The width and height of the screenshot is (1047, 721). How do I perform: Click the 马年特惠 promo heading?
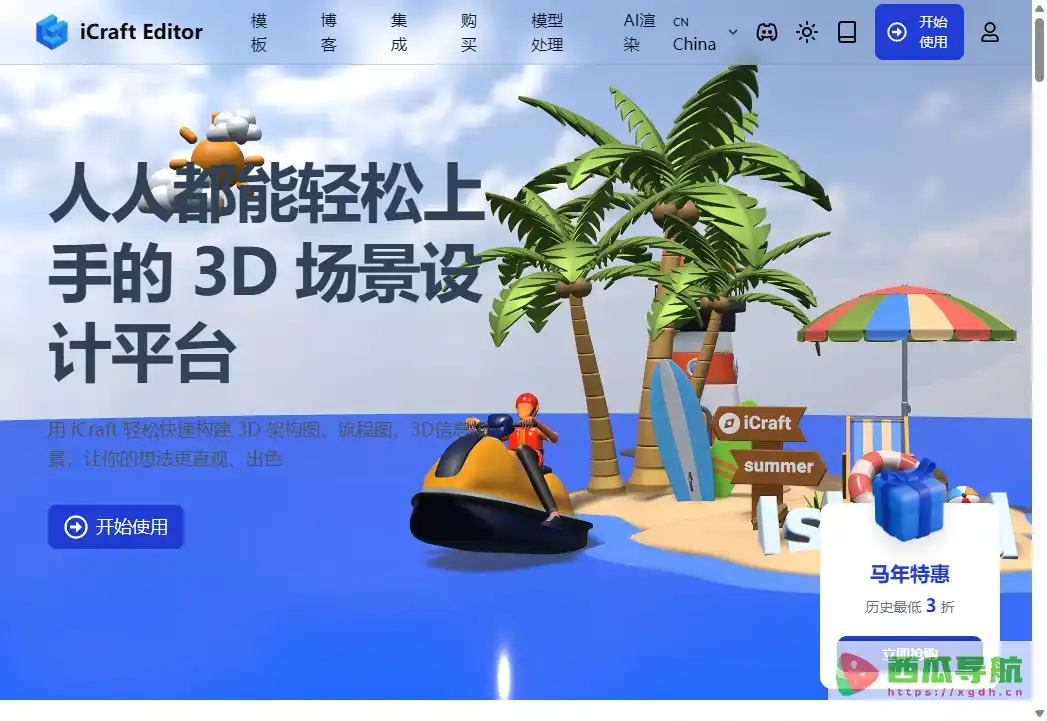pyautogui.click(x=909, y=573)
